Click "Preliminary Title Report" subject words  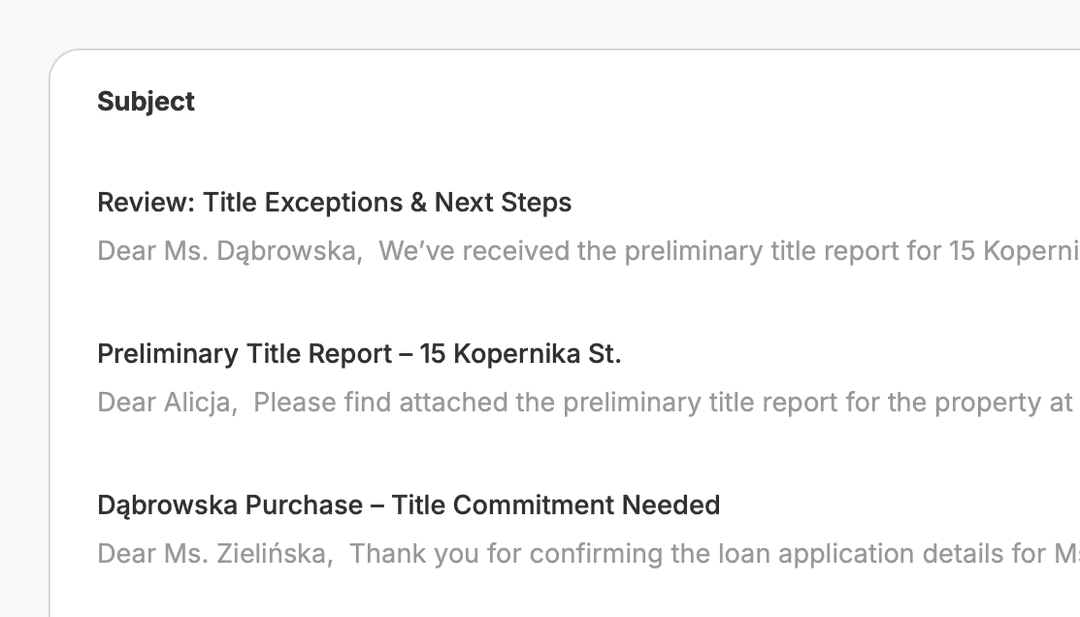click(245, 354)
